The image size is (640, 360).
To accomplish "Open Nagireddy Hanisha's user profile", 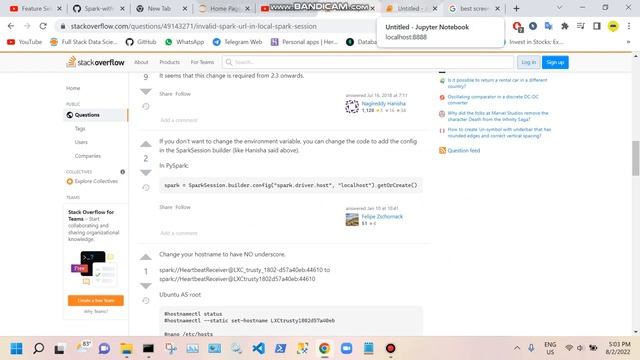I will point(383,104).
